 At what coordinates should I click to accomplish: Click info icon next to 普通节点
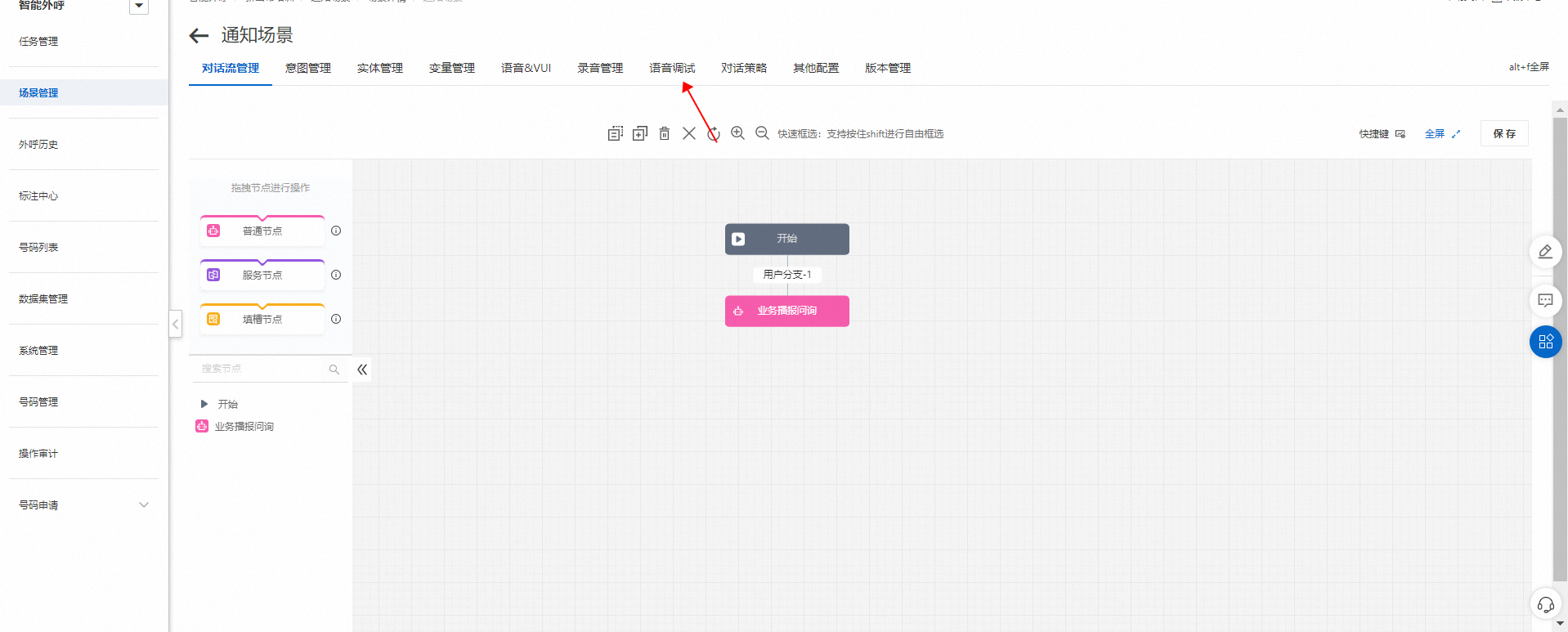point(336,231)
